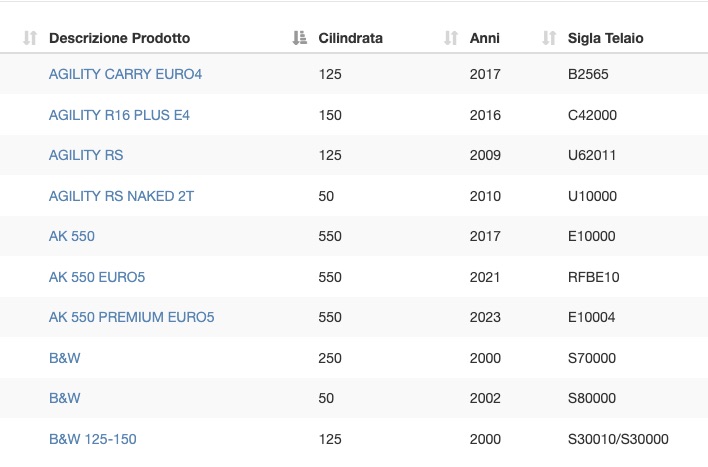Select frame code RFBE10

coord(593,277)
